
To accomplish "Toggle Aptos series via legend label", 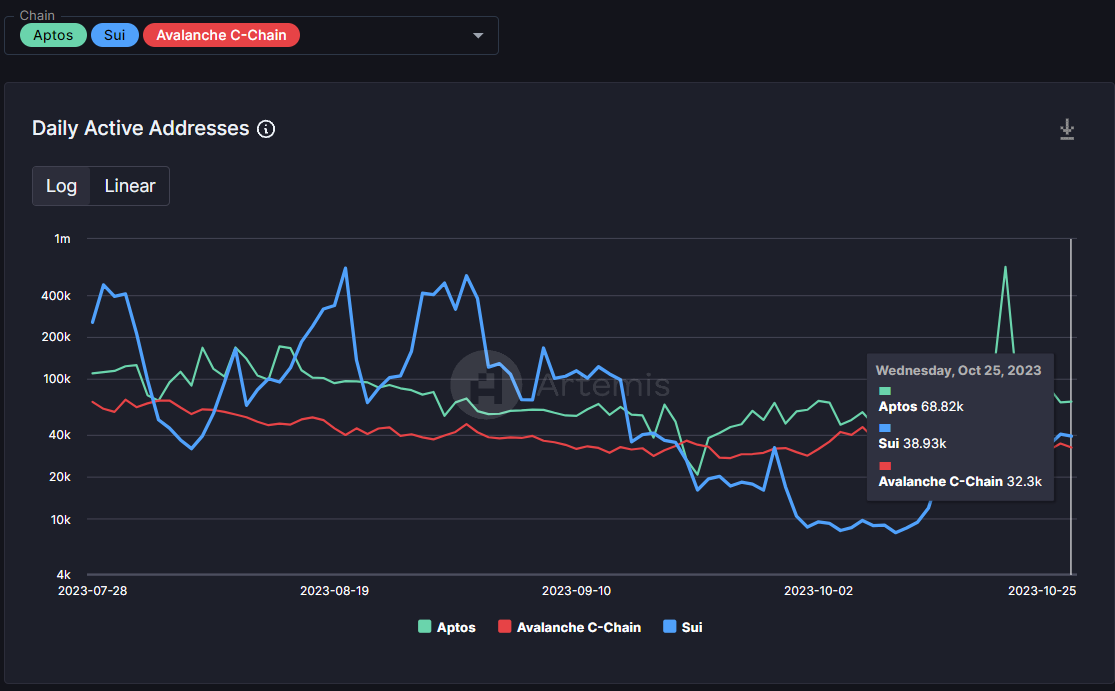I will [x=456, y=627].
